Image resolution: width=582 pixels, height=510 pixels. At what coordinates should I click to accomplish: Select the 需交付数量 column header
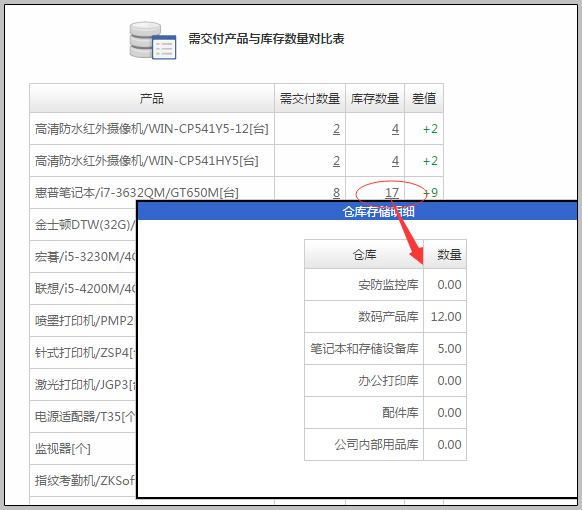point(310,98)
